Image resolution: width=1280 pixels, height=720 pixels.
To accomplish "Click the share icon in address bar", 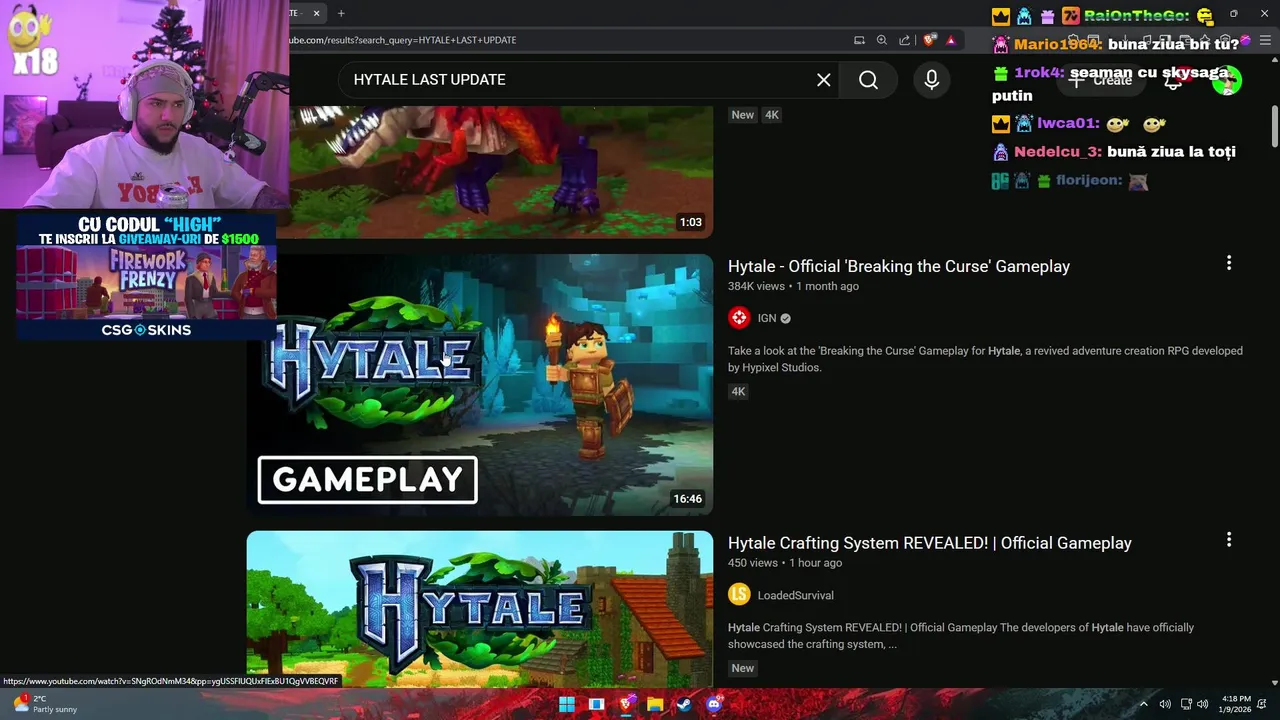I will click(904, 40).
